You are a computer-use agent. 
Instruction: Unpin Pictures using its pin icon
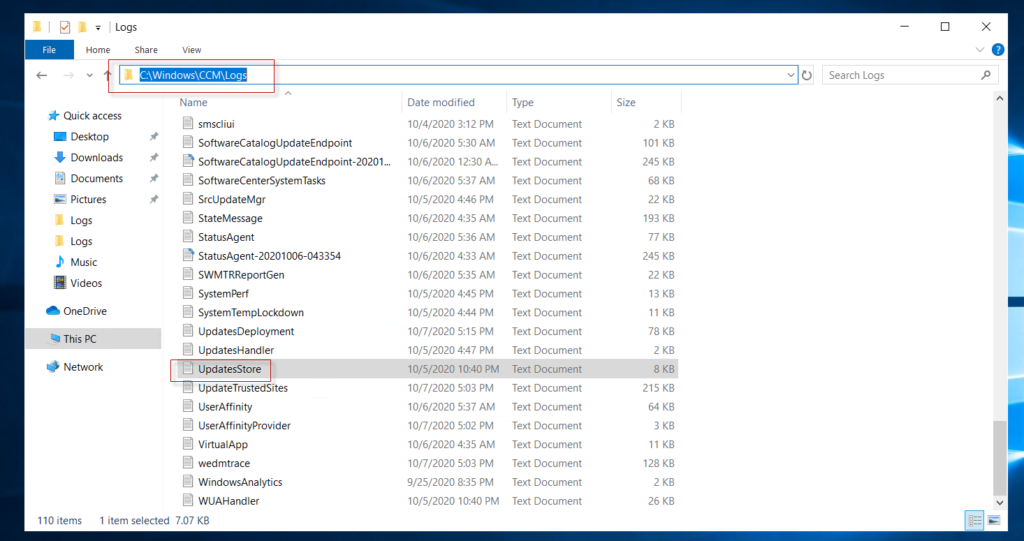pyautogui.click(x=154, y=199)
